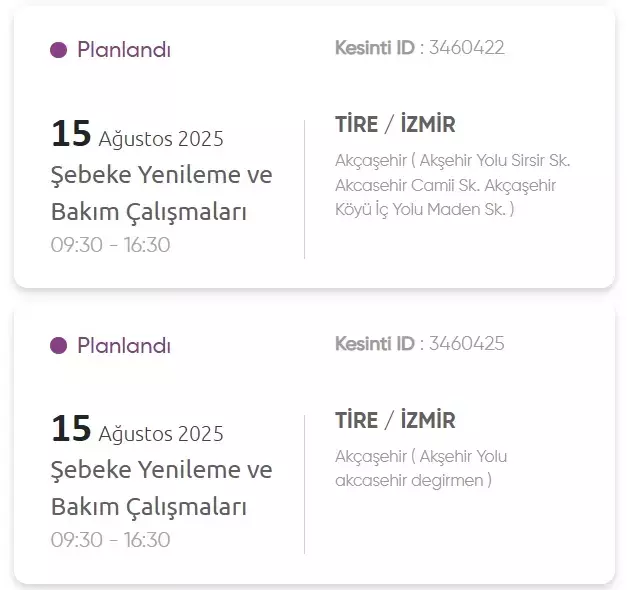This screenshot has height=590, width=627.
Task: Click the vertical divider in the second card
Action: [304, 484]
